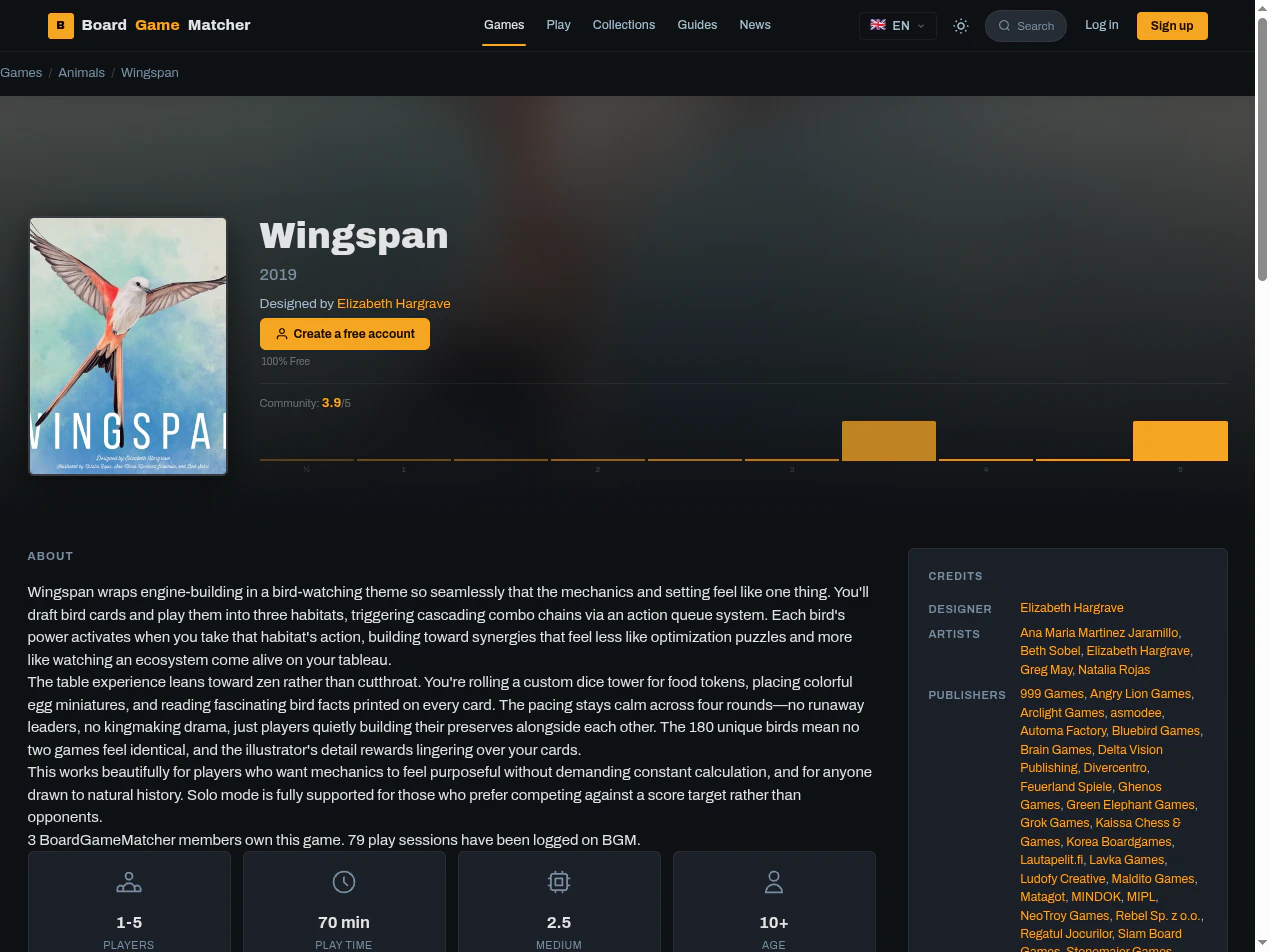The height and width of the screenshot is (952, 1270).
Task: Click the UK flag language icon
Action: pos(878,25)
